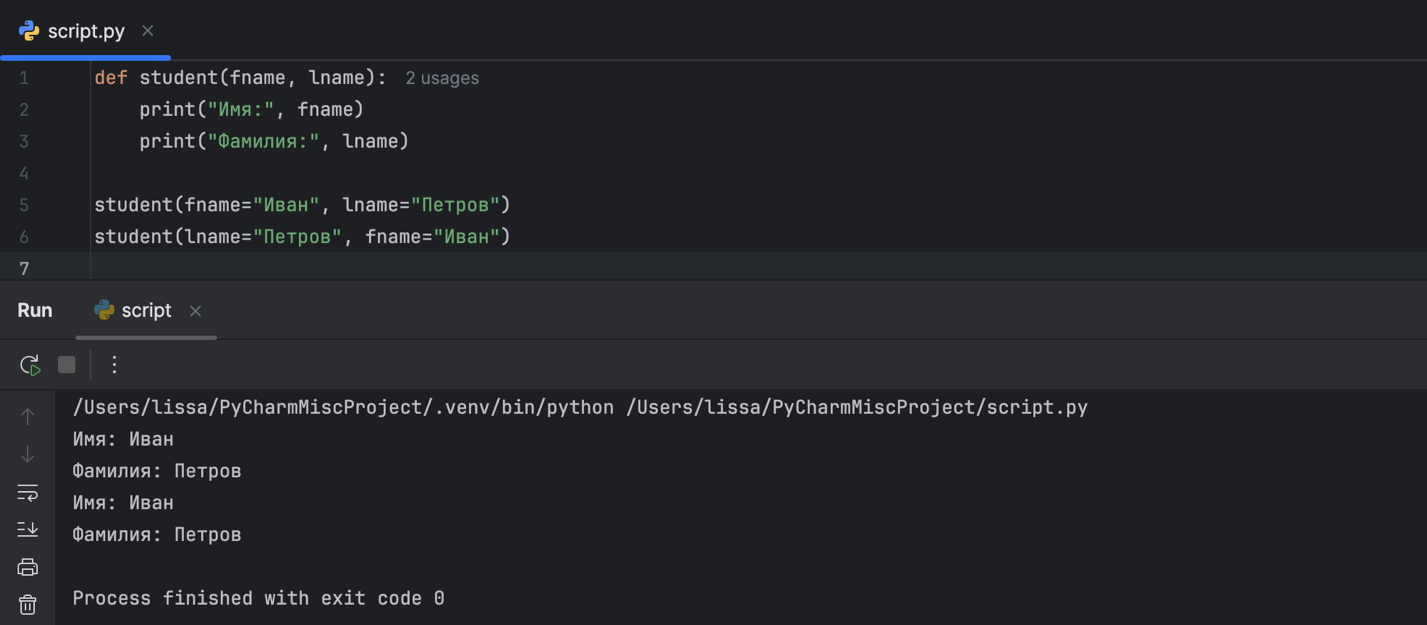The width and height of the screenshot is (1427, 625).
Task: Open the three-dot more options menu
Action: click(114, 365)
